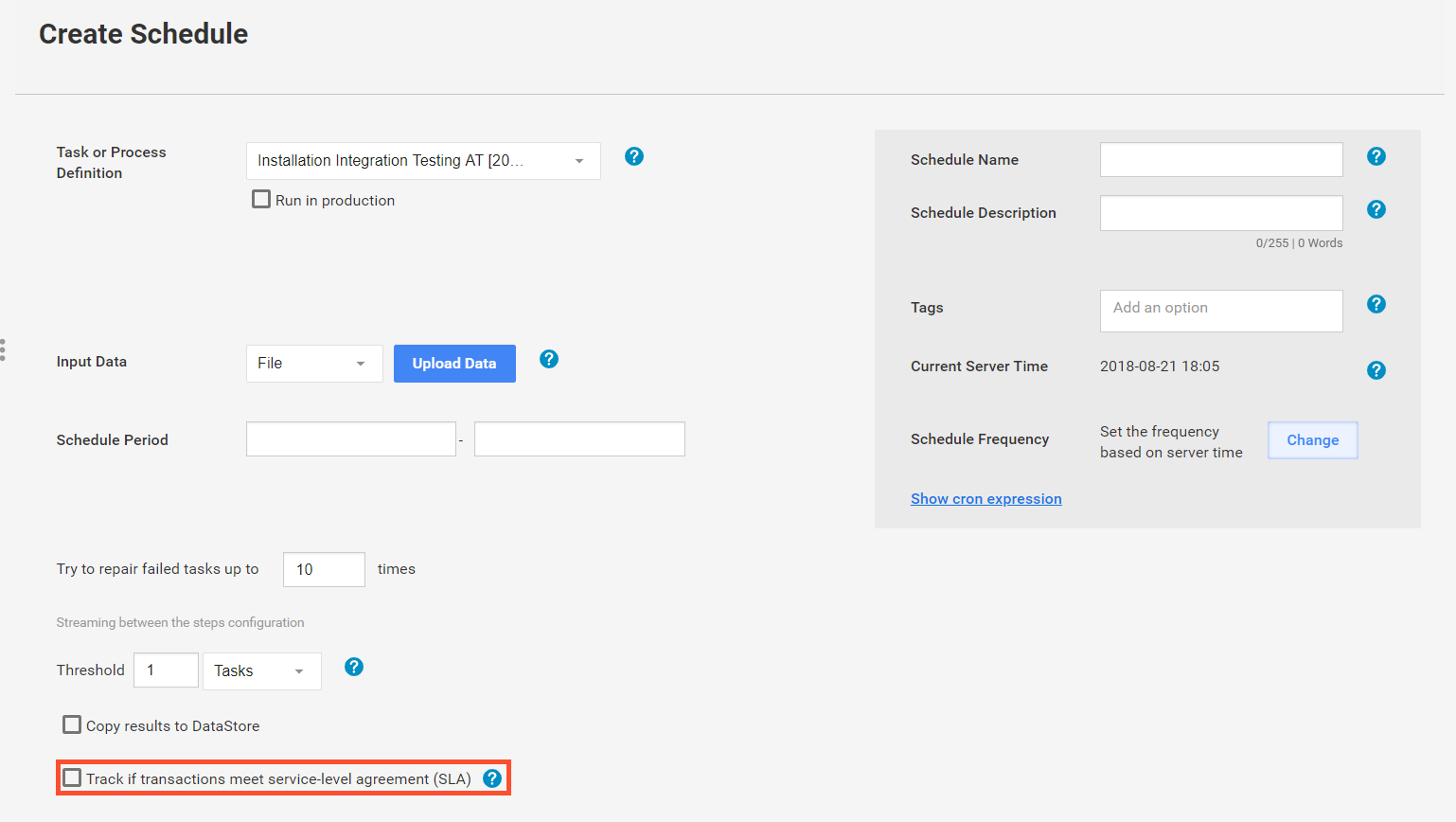The height and width of the screenshot is (822, 1456).
Task: Click the server time value 2018-08-21 18:05
Action: click(x=1160, y=366)
